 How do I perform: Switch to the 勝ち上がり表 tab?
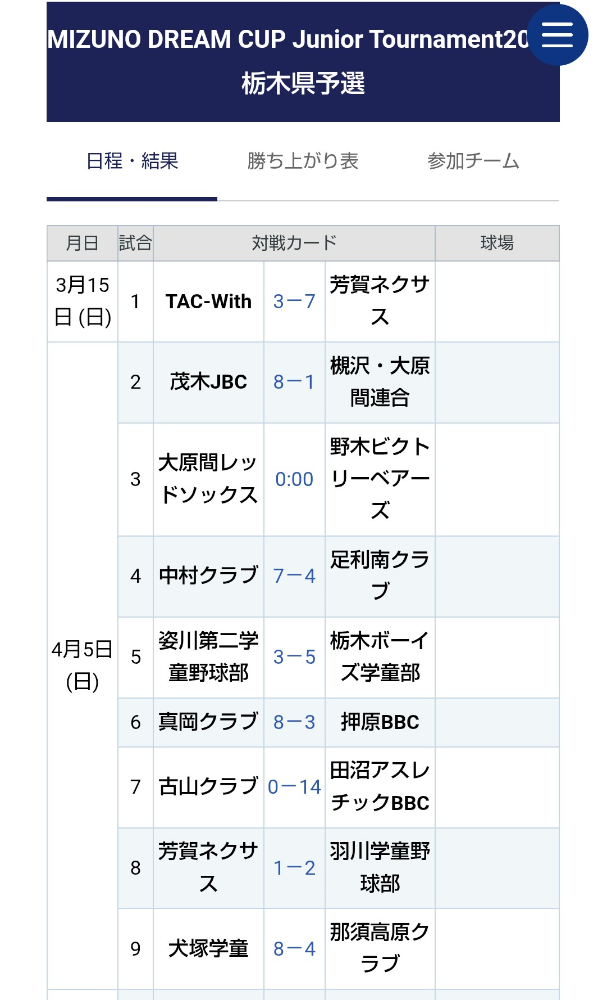tap(303, 161)
